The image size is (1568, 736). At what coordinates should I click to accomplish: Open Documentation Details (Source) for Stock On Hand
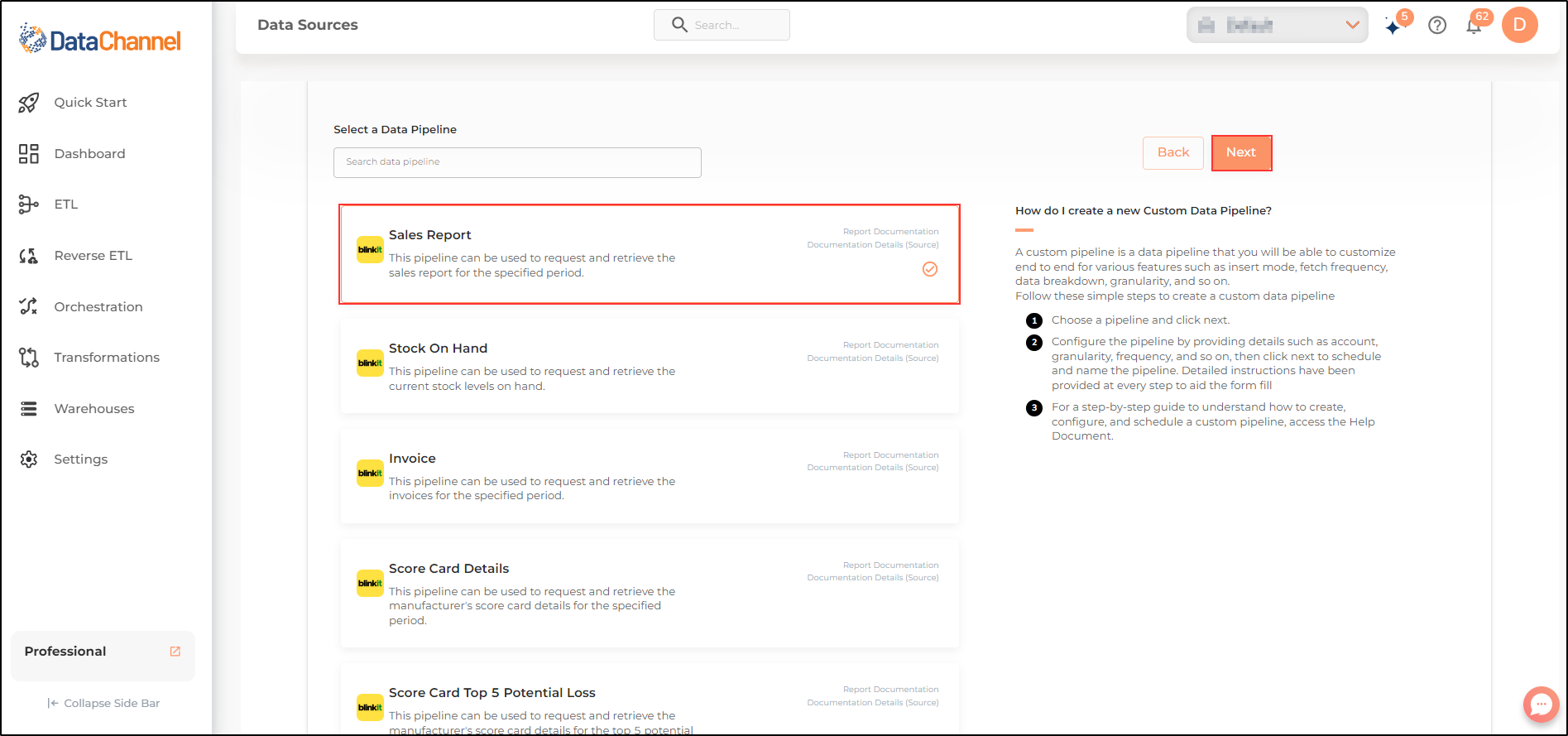click(873, 358)
